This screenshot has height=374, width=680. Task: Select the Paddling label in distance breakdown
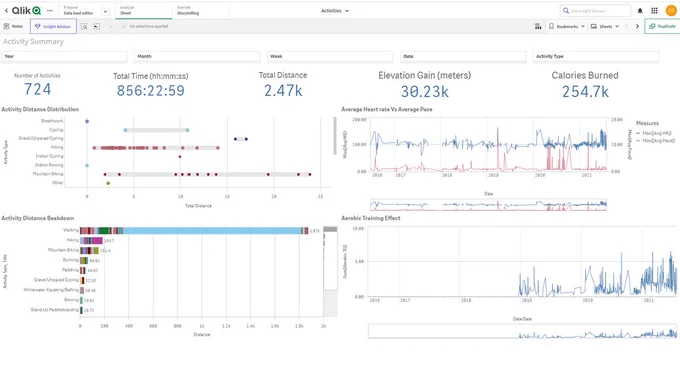tap(70, 270)
